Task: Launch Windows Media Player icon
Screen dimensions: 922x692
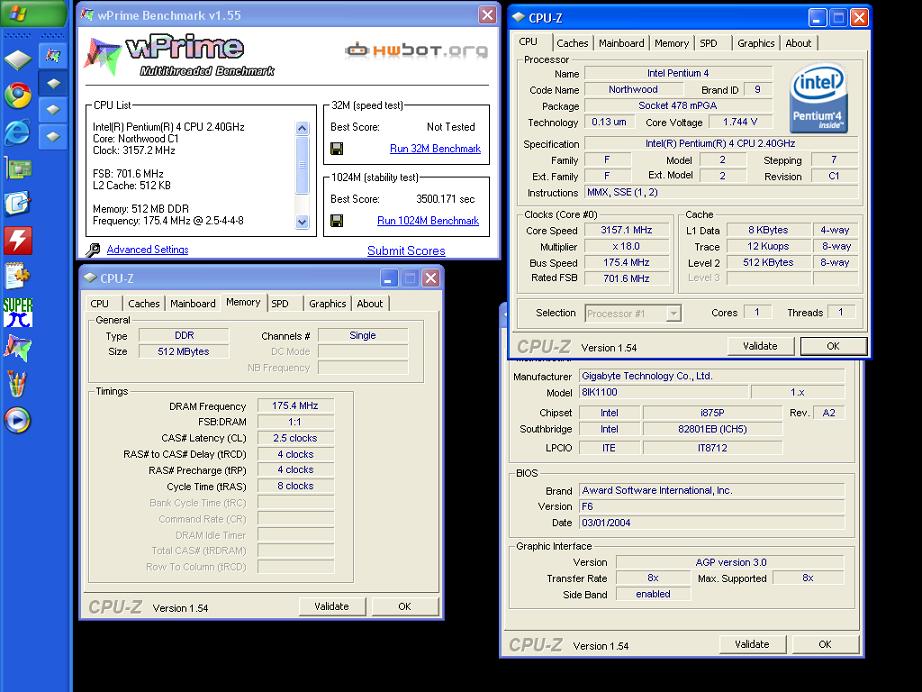Action: click(18, 420)
